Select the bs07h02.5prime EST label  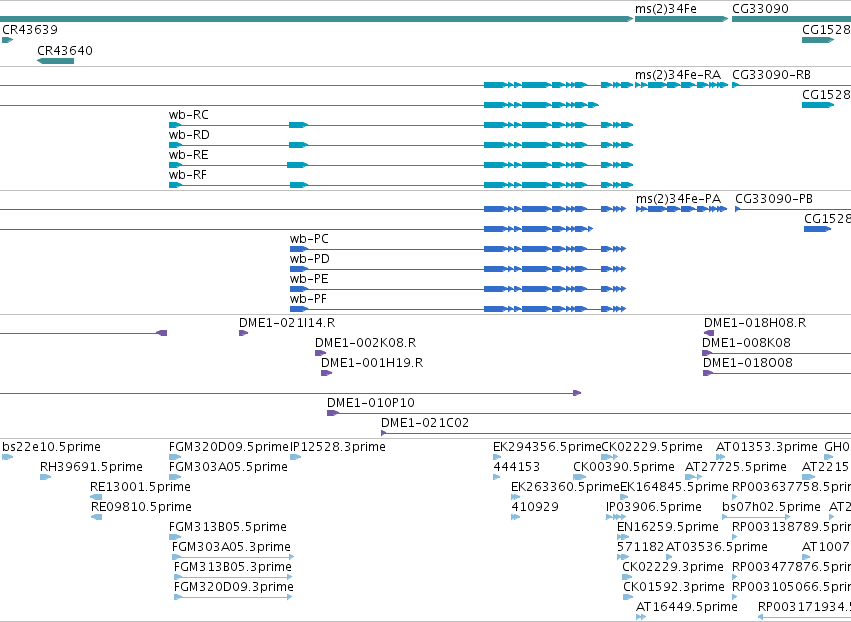coord(771,507)
